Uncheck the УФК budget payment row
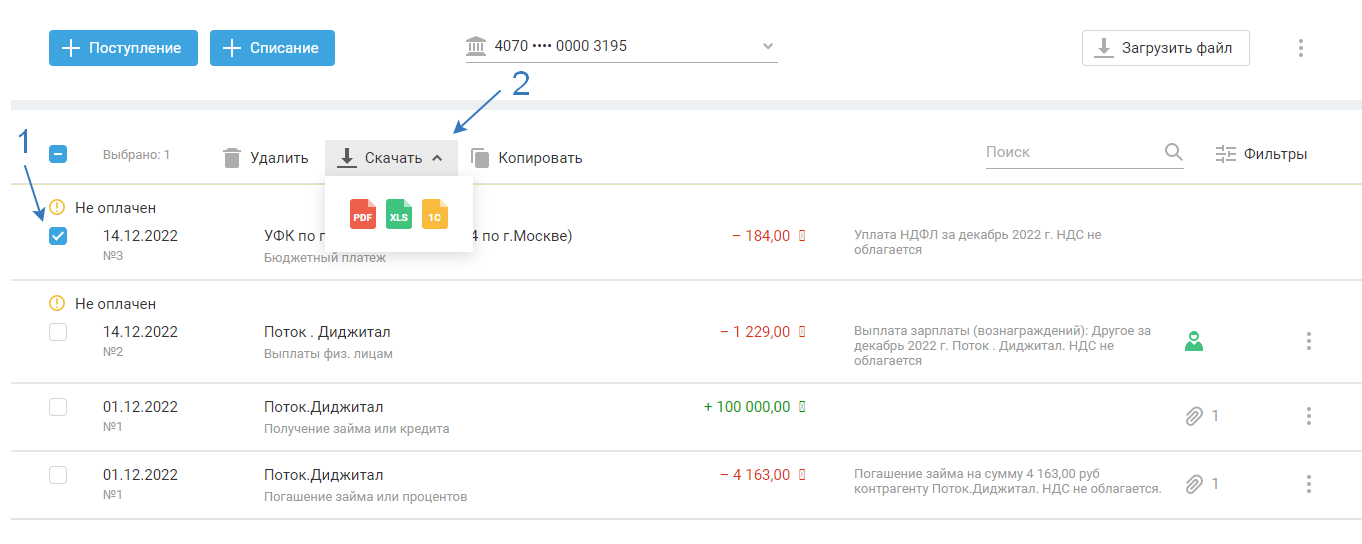 [58, 237]
